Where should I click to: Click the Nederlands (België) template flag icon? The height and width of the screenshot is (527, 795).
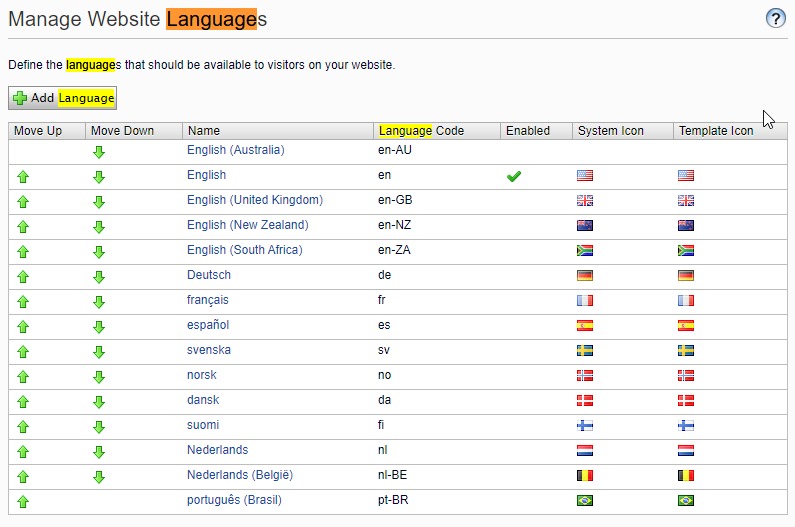tap(686, 476)
